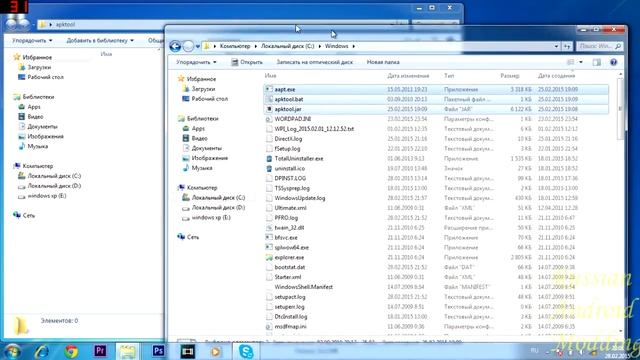Image resolution: width=640 pixels, height=360 pixels.
Task: Click Библиотеки in front window sidebar
Action: click(202, 118)
